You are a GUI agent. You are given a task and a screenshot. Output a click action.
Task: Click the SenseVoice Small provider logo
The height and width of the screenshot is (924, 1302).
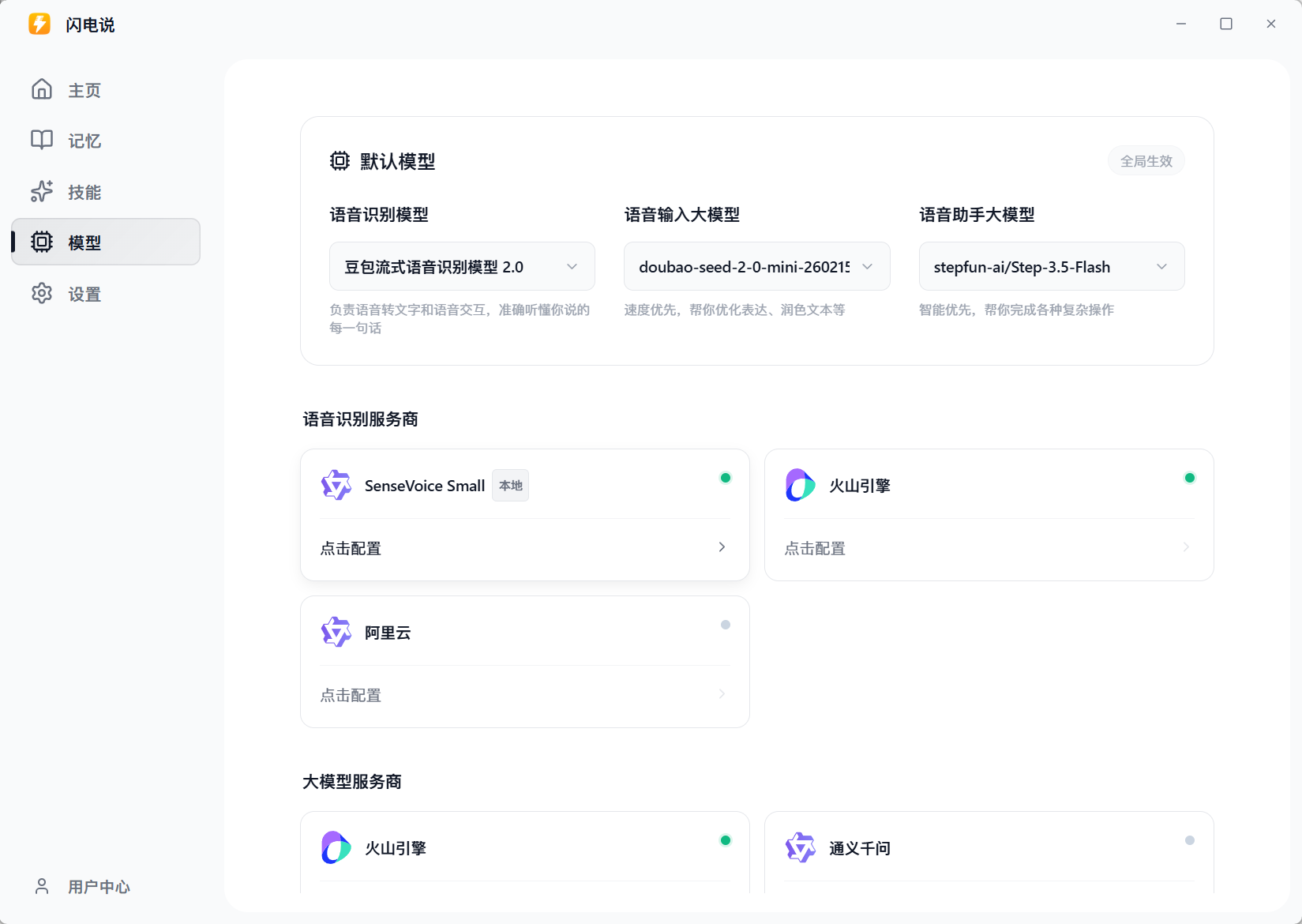coord(336,485)
